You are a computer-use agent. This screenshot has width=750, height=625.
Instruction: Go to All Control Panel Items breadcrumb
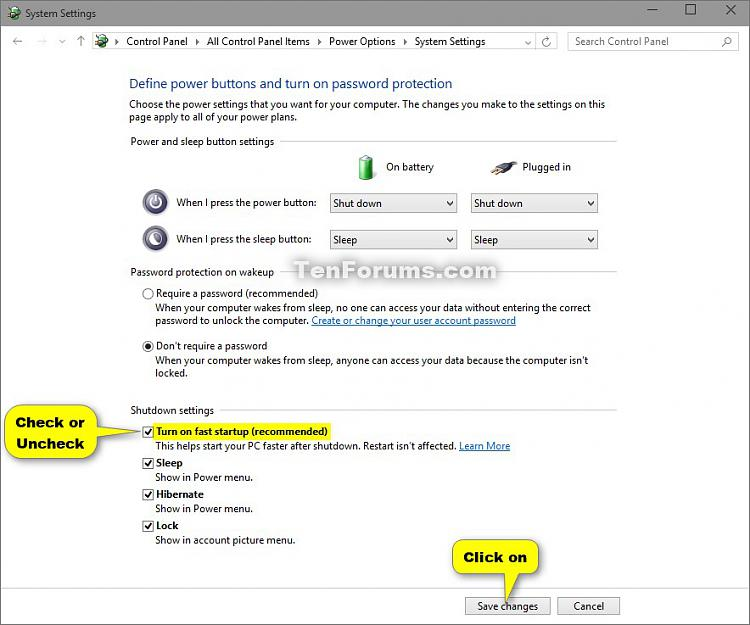pos(258,42)
